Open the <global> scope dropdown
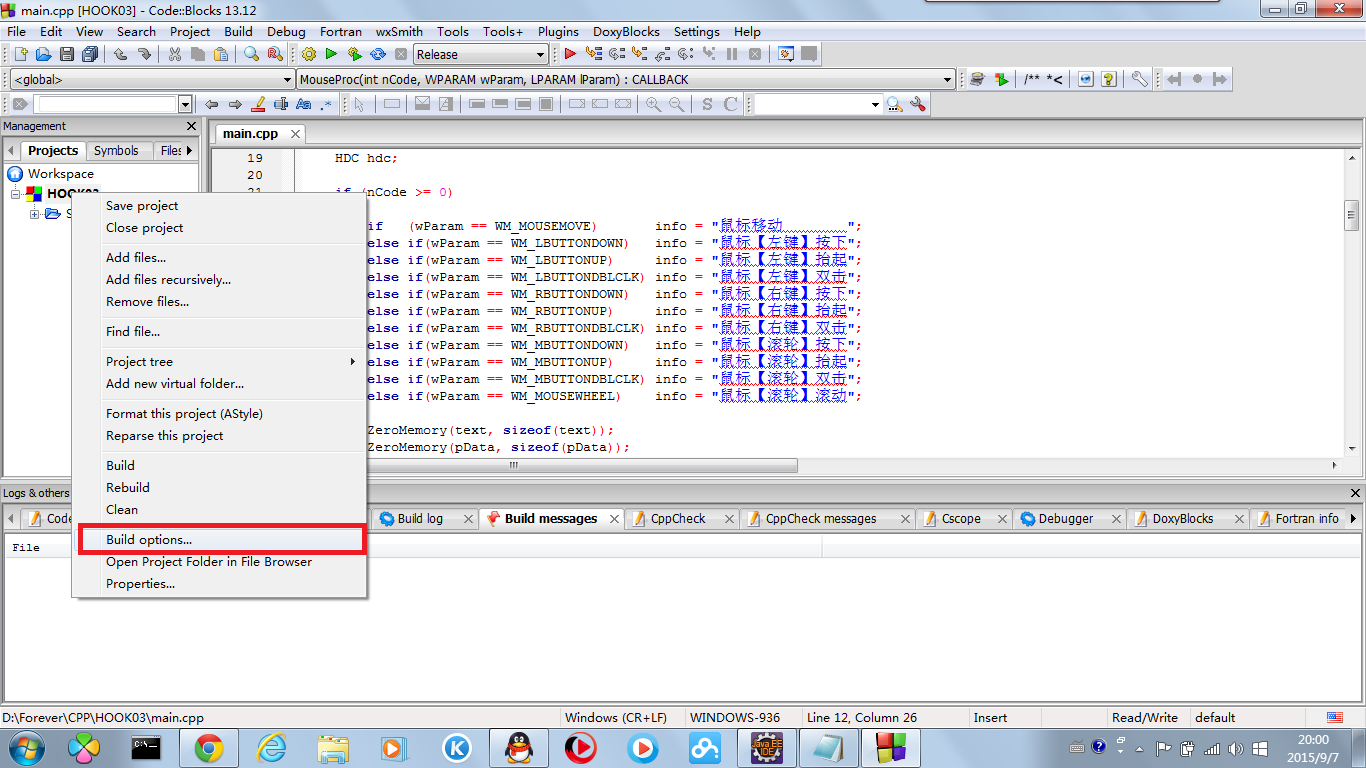 (x=287, y=79)
